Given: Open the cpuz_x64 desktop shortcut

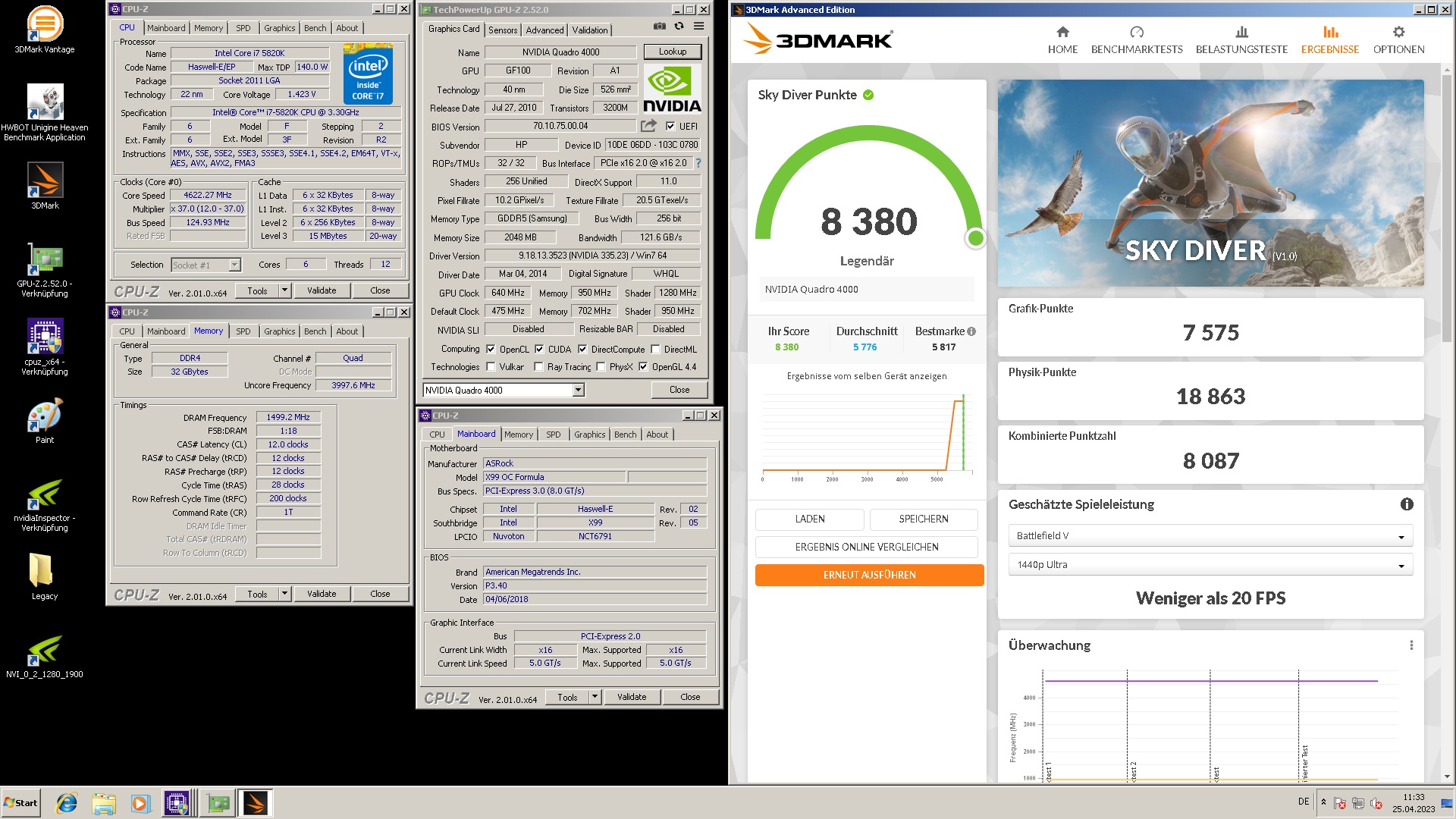Looking at the screenshot, I should tap(45, 347).
